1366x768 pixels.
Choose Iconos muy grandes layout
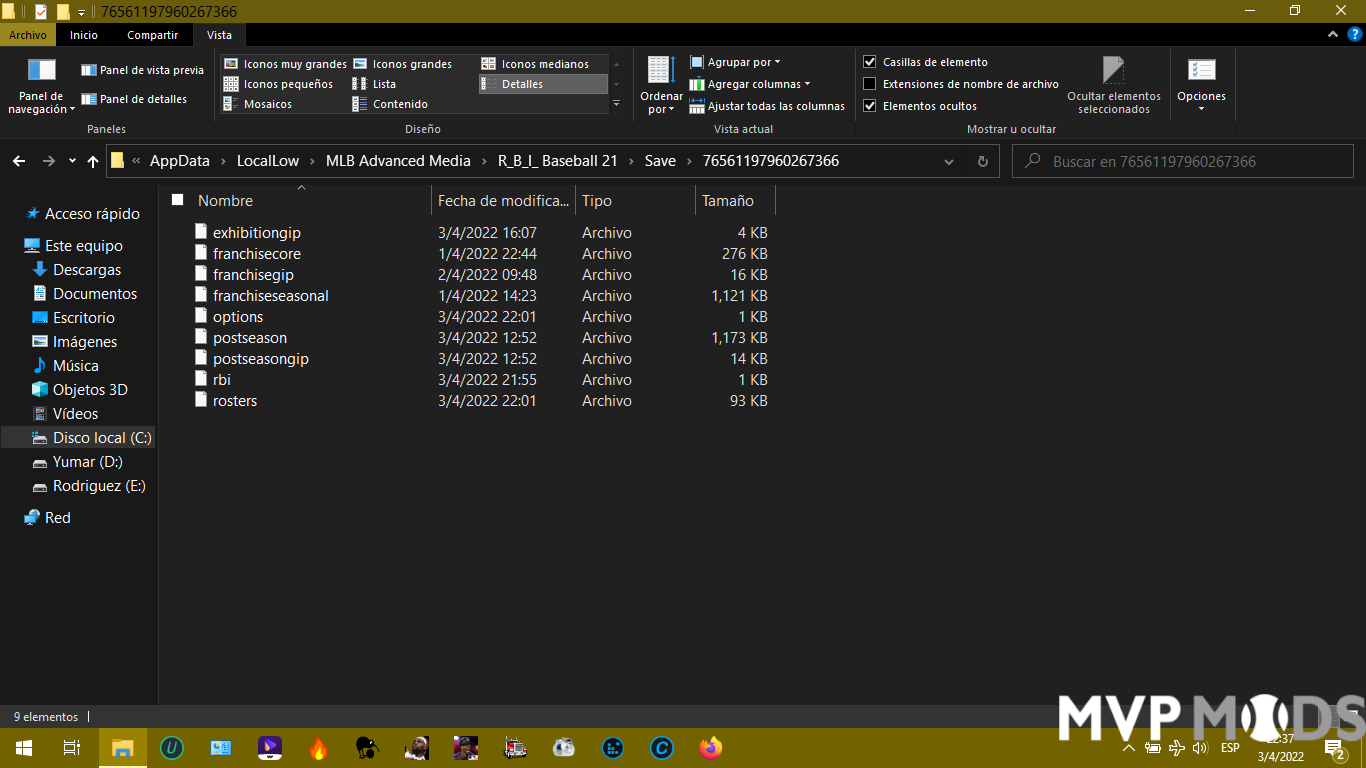click(285, 64)
